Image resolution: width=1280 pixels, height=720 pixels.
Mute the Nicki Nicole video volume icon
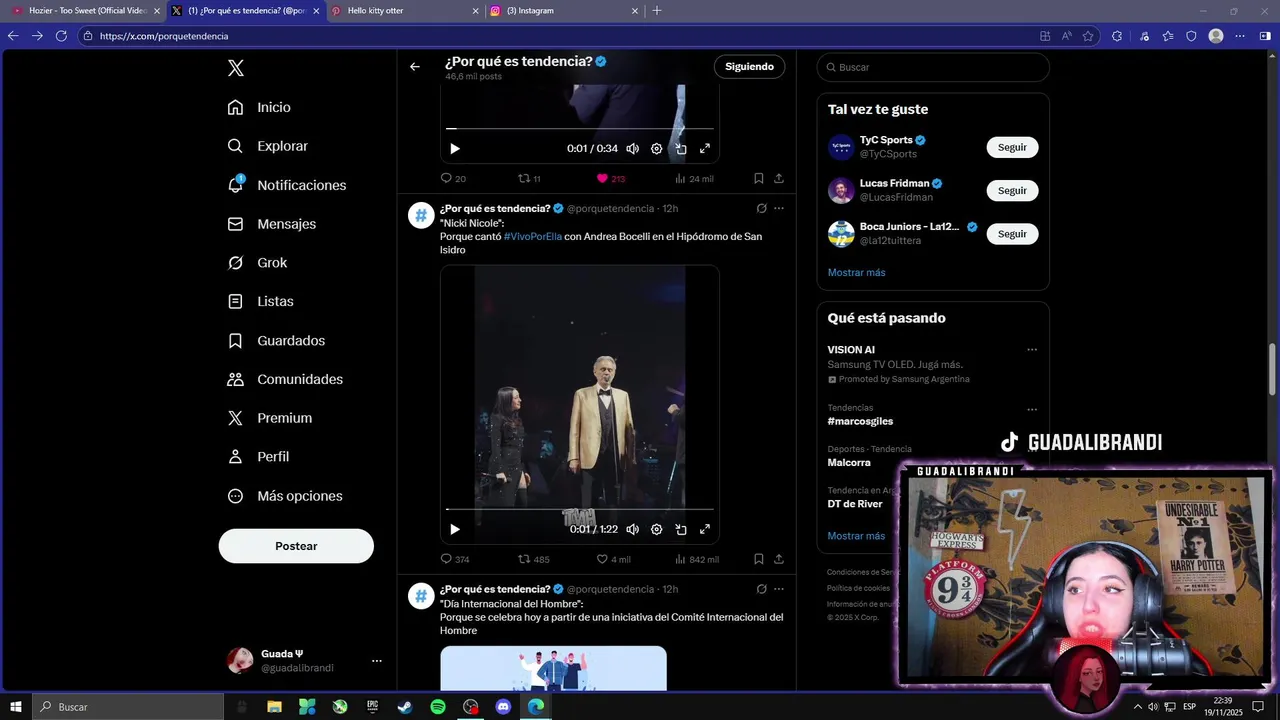pyautogui.click(x=632, y=529)
